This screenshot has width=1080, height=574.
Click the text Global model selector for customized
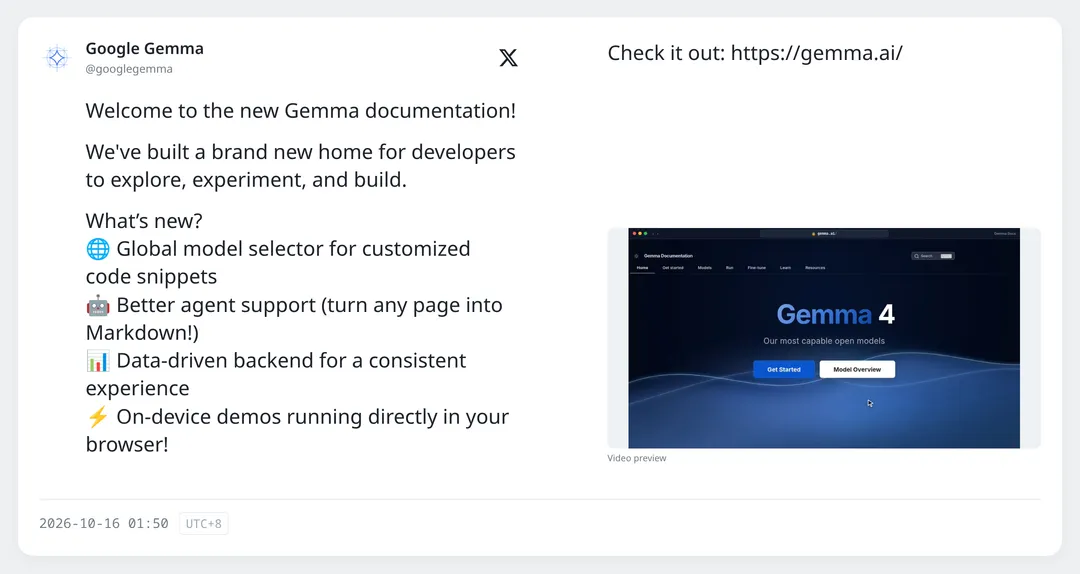293,249
